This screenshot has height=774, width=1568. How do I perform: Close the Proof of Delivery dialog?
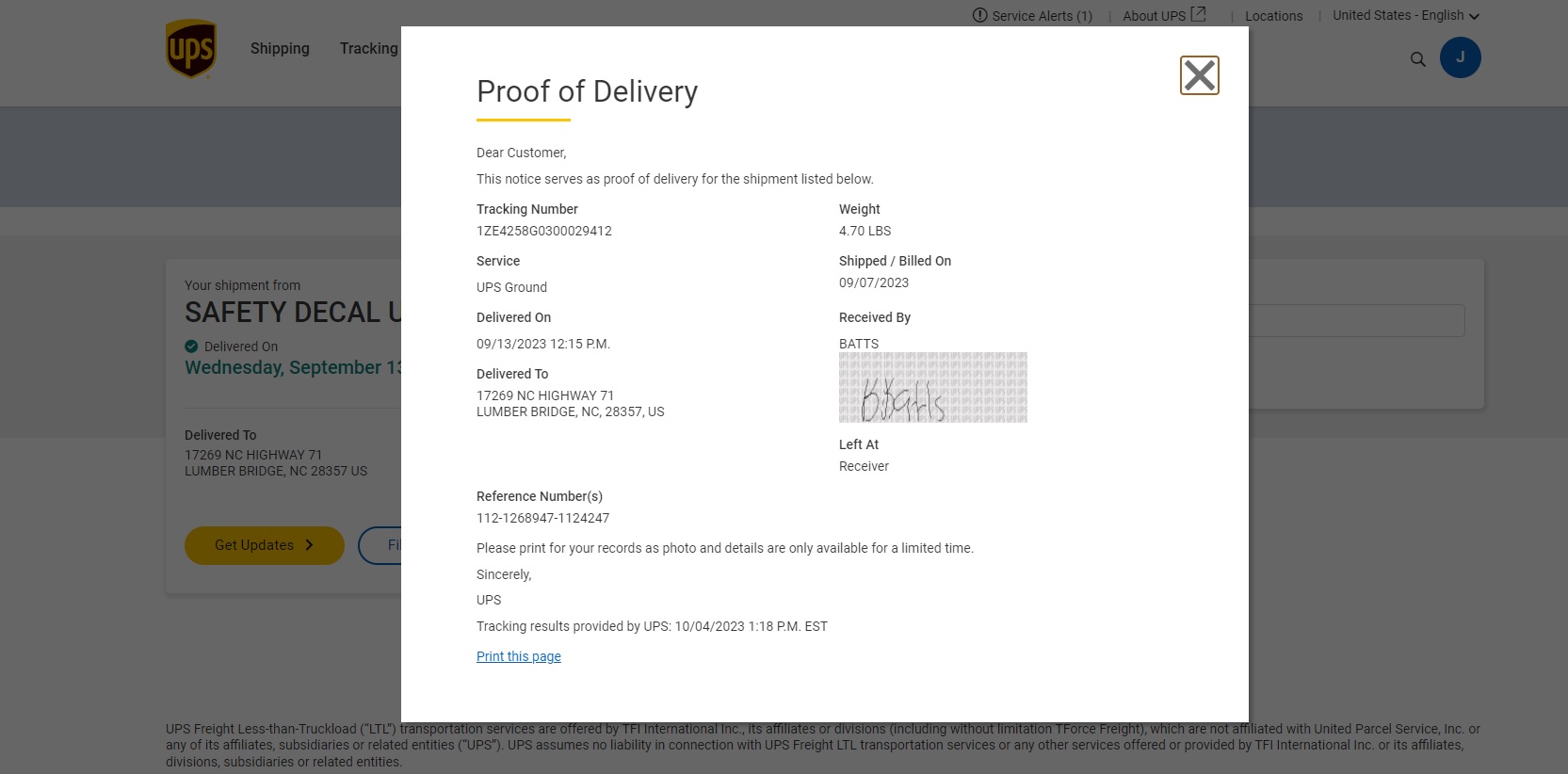1199,75
